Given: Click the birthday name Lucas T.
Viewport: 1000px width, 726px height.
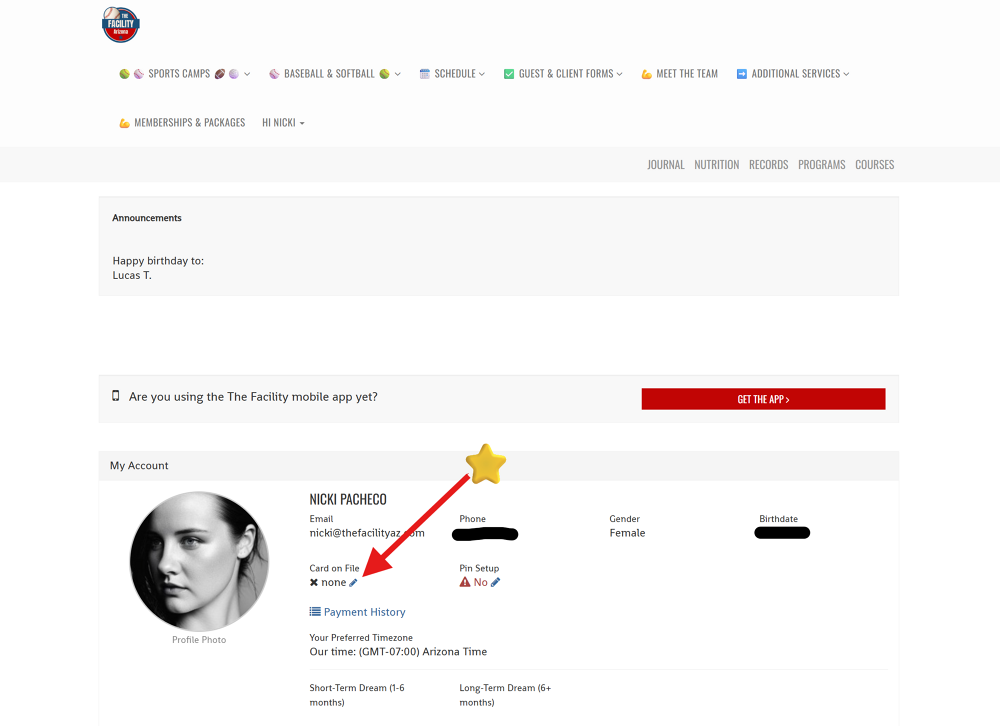Looking at the screenshot, I should pos(132,276).
